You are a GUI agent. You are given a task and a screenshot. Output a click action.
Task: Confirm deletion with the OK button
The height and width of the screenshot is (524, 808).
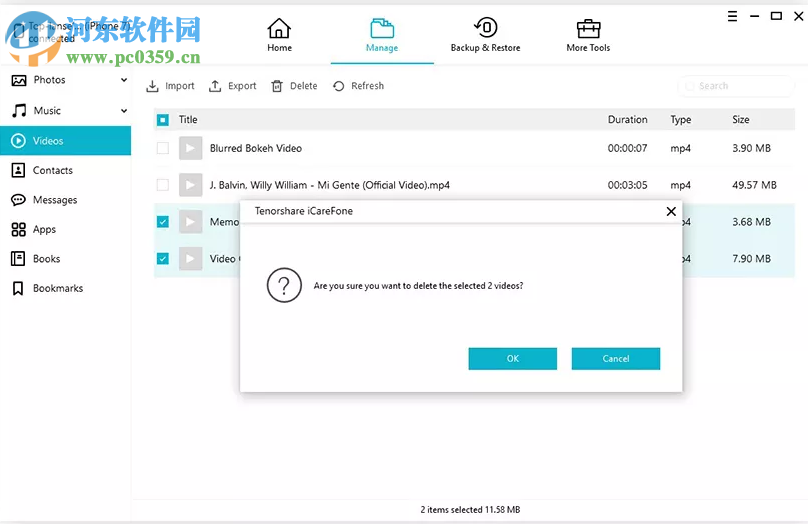(x=513, y=359)
